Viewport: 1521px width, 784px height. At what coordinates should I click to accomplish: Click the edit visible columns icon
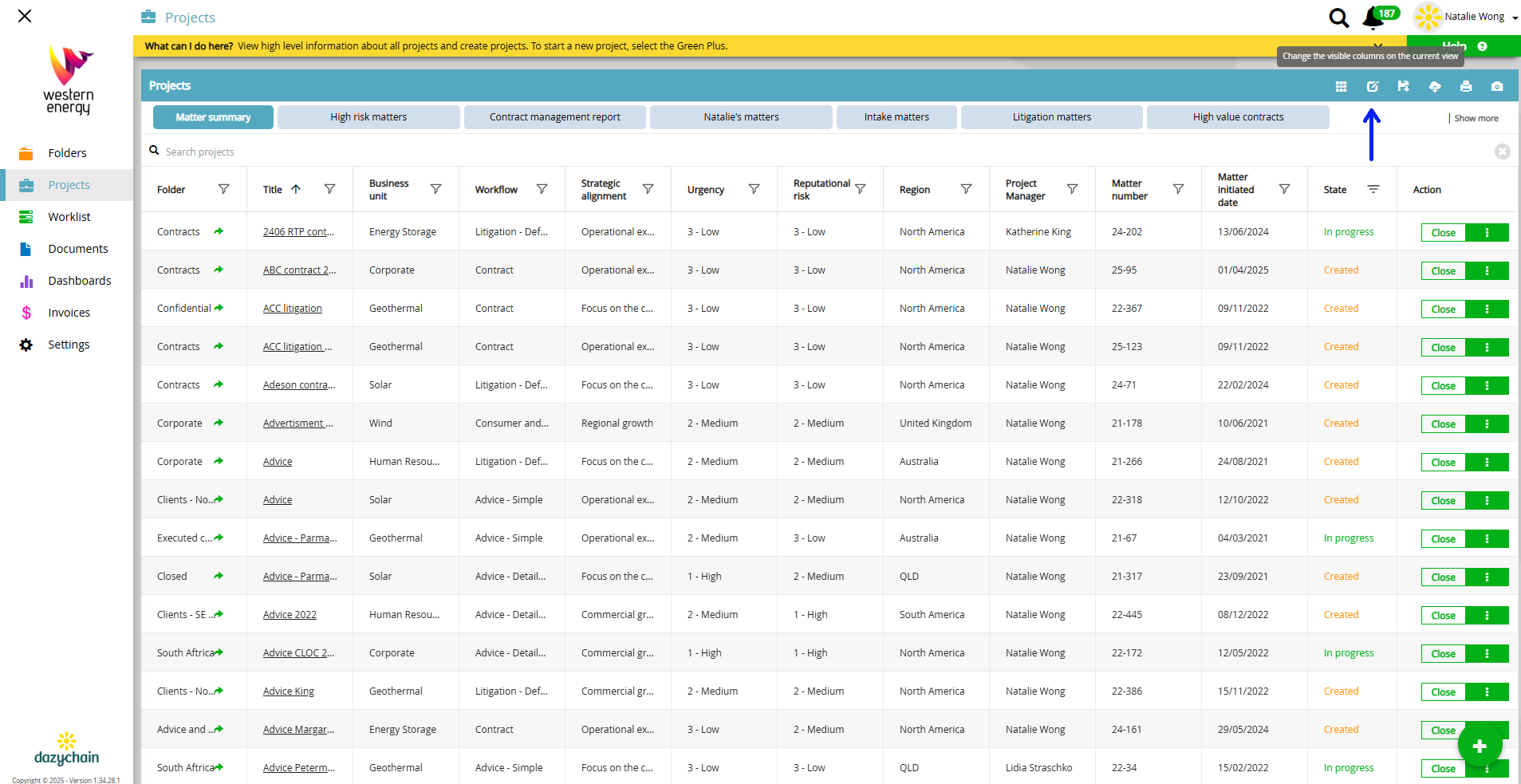click(x=1372, y=86)
